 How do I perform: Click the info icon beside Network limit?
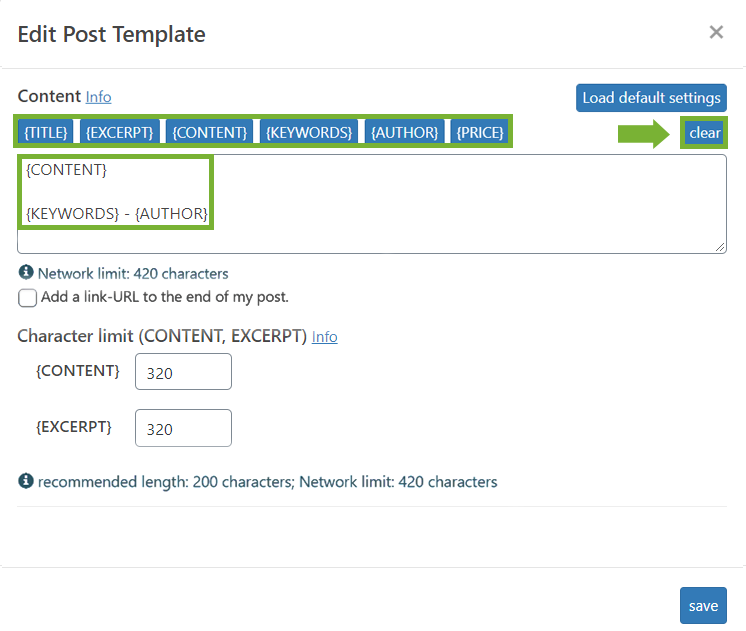point(26,272)
